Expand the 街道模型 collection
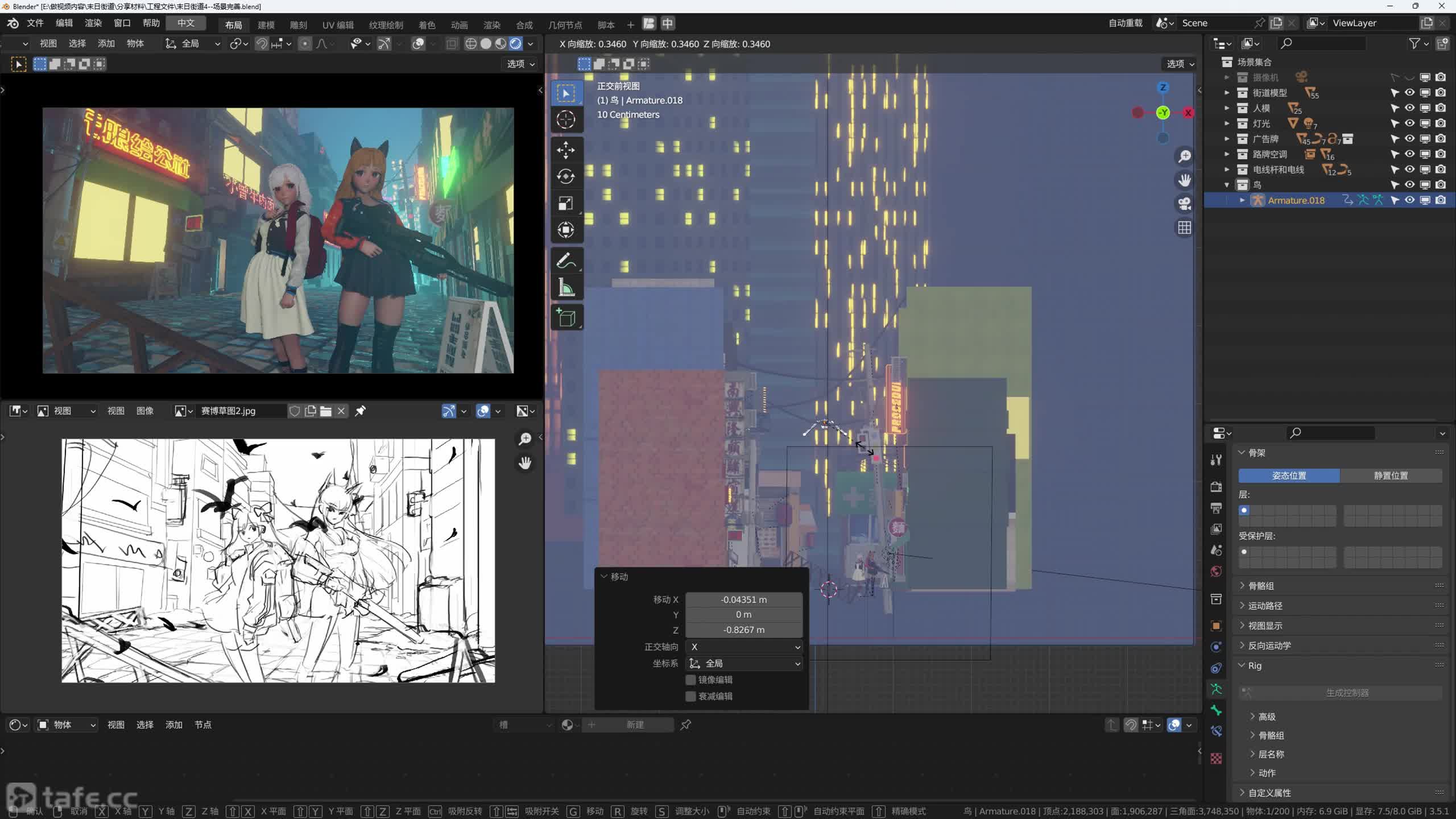 click(1227, 93)
